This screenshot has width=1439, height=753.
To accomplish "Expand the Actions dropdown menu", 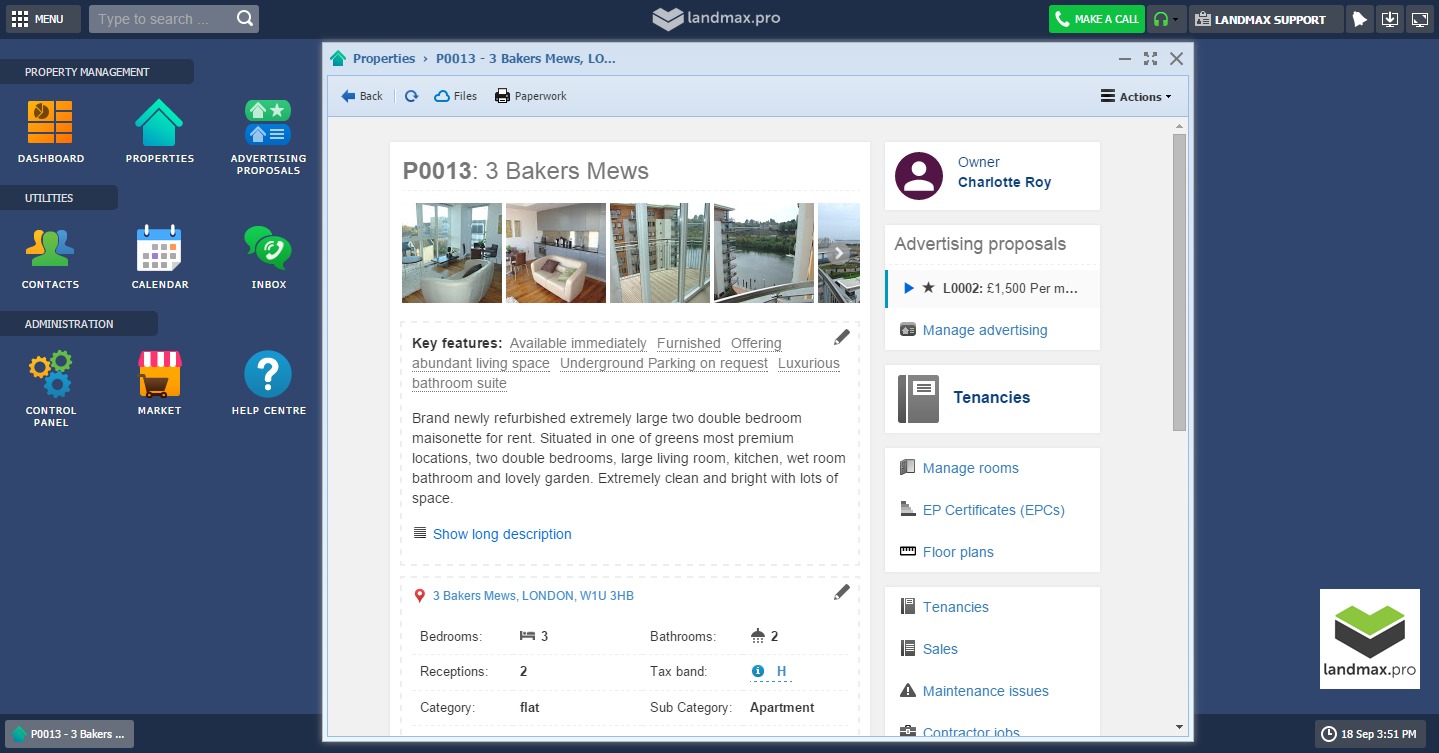I will [x=1136, y=97].
